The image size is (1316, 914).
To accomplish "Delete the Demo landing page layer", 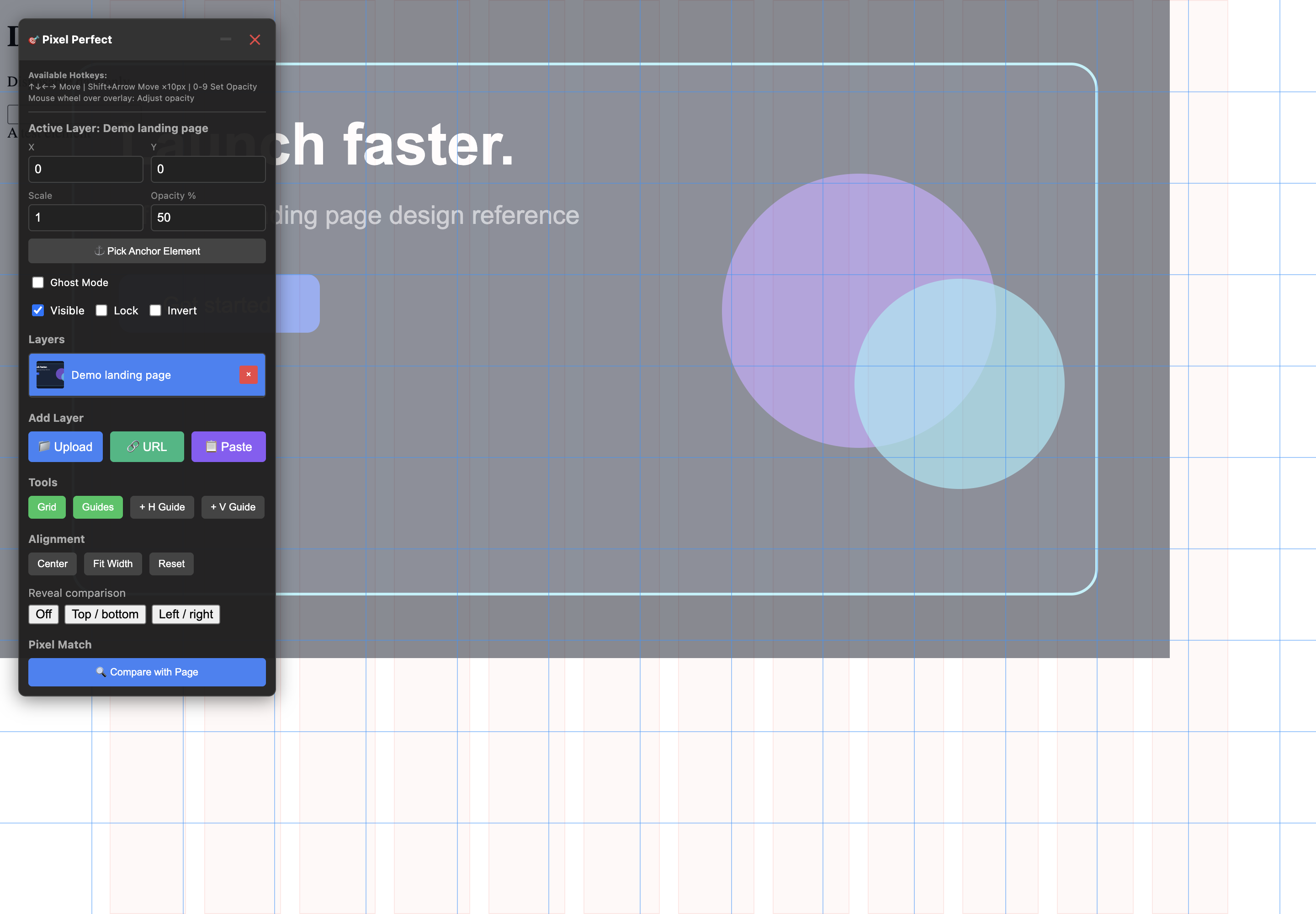I will (248, 375).
